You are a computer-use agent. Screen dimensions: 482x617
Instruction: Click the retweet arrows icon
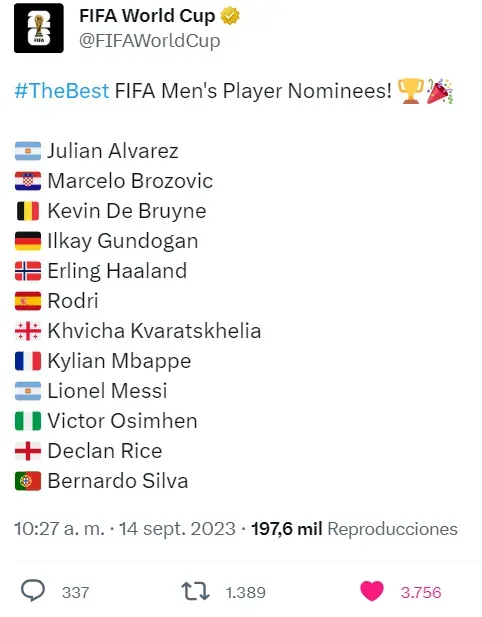pyautogui.click(x=195, y=591)
